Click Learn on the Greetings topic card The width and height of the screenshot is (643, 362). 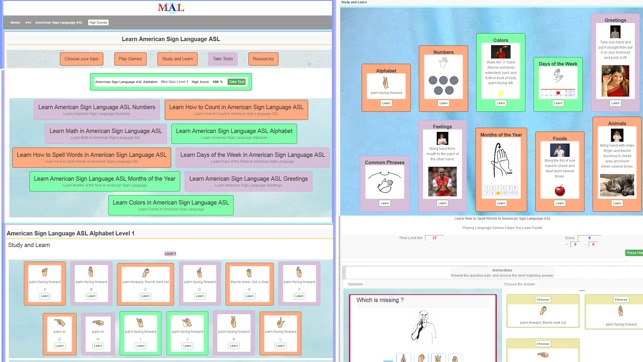(x=615, y=103)
